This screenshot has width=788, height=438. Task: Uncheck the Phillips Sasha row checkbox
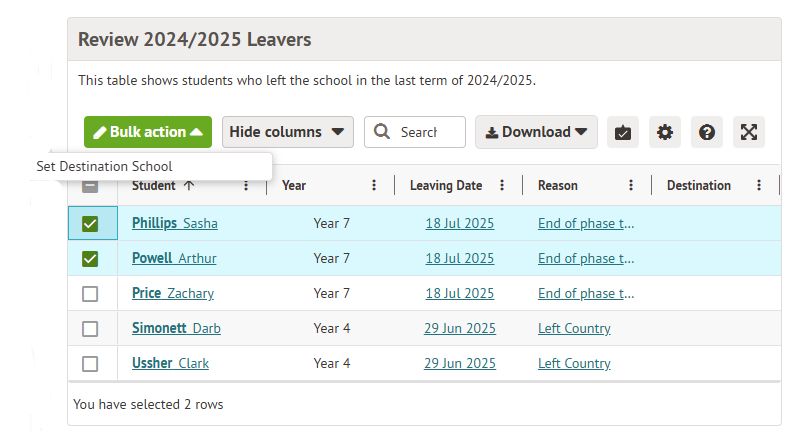[x=90, y=224]
